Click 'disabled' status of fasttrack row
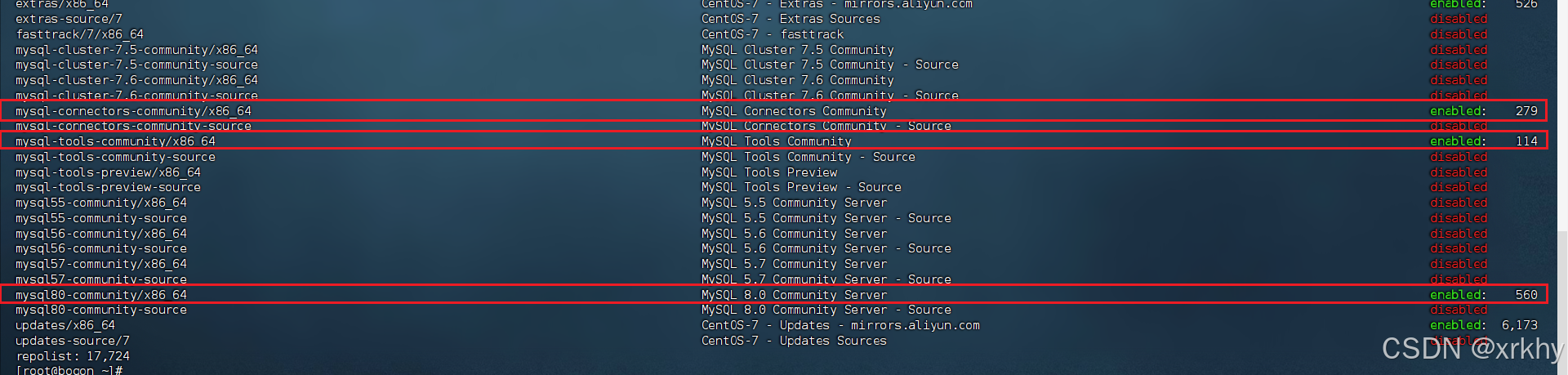 click(x=1458, y=34)
